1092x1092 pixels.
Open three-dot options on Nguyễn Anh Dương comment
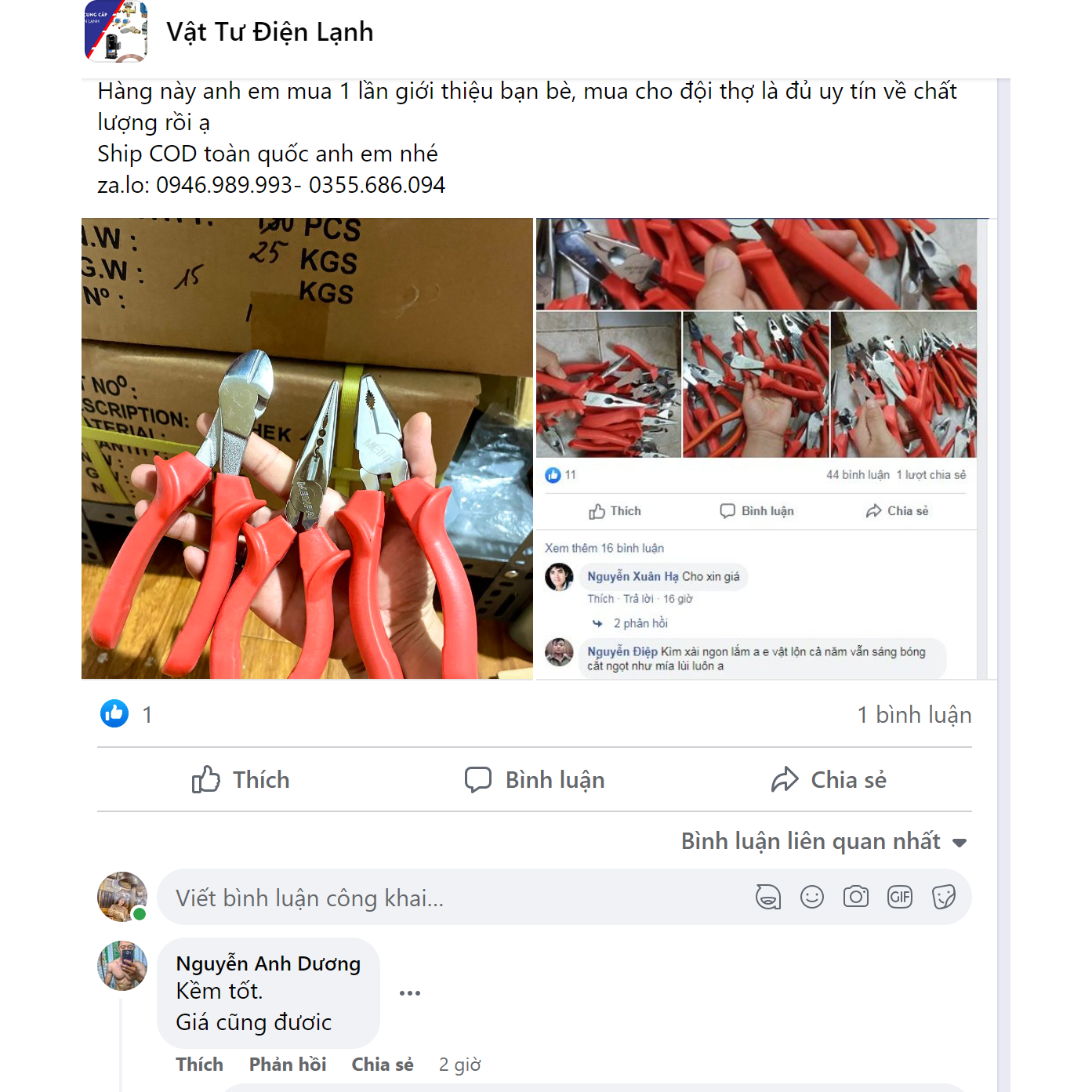[410, 993]
